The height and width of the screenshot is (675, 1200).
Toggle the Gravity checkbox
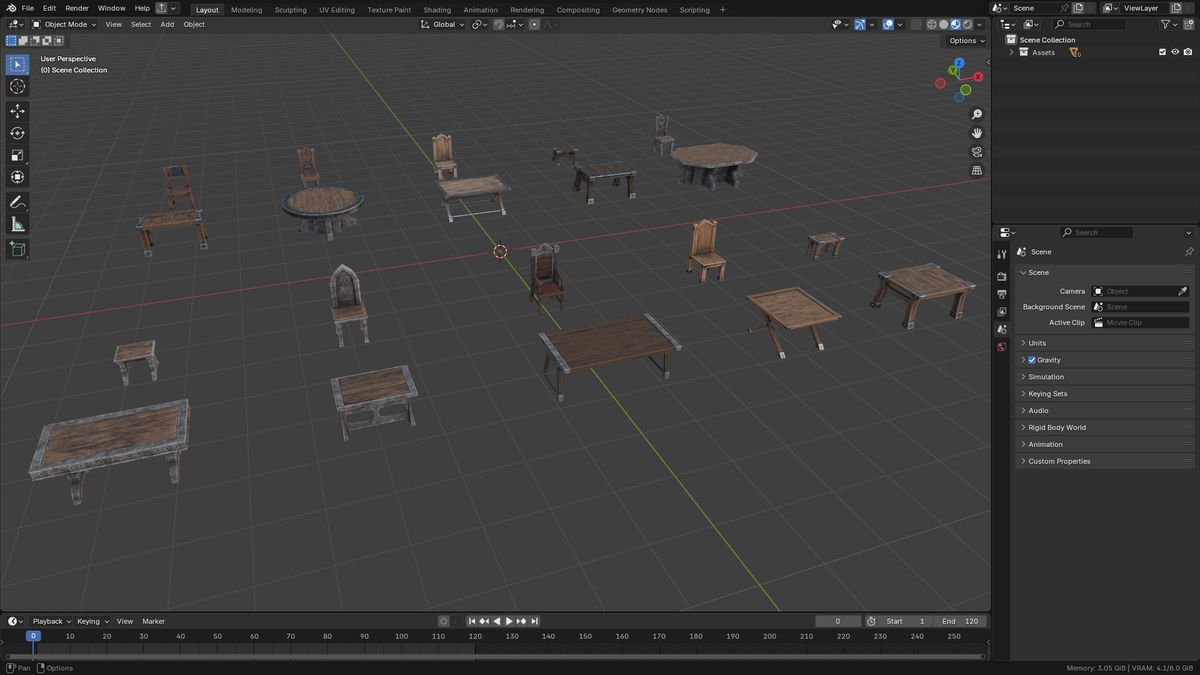(x=1032, y=360)
